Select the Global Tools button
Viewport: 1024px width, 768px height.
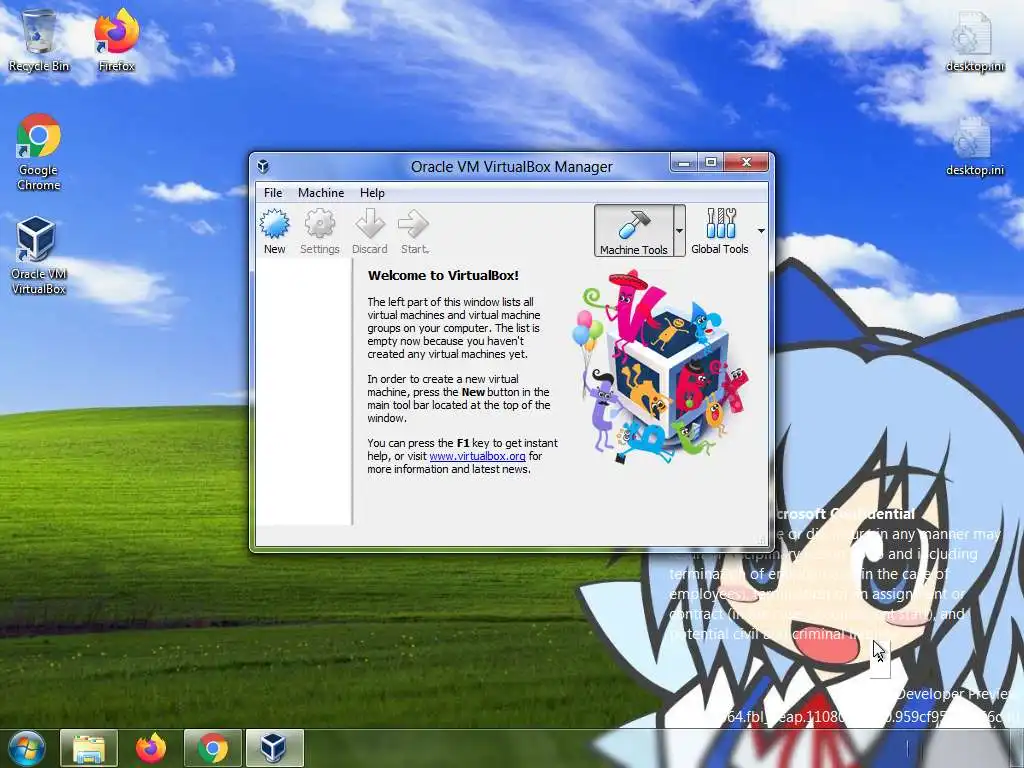tap(720, 231)
